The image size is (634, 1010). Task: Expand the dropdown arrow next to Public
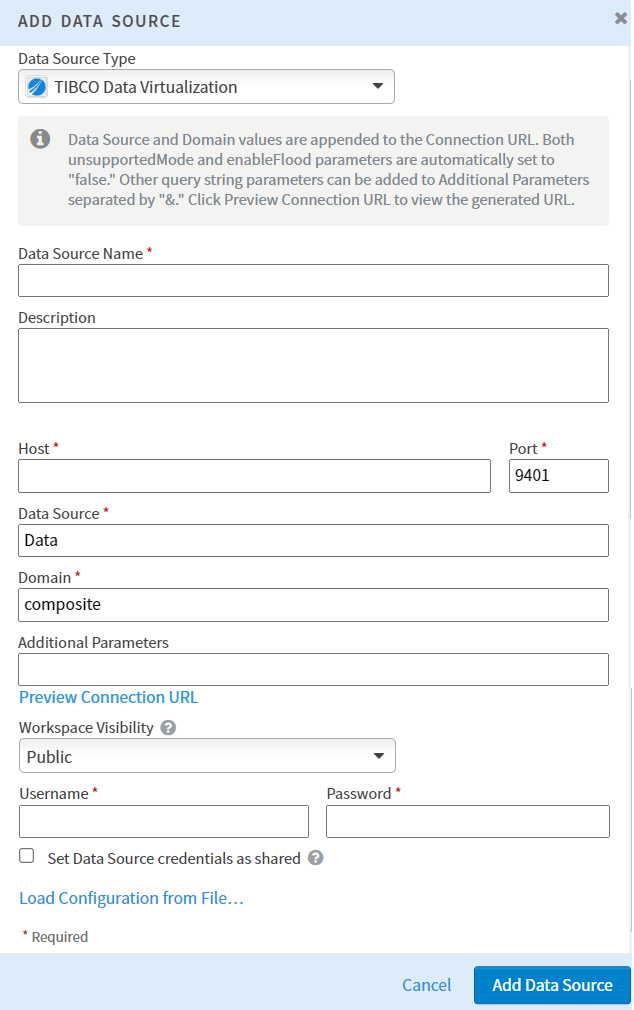378,755
